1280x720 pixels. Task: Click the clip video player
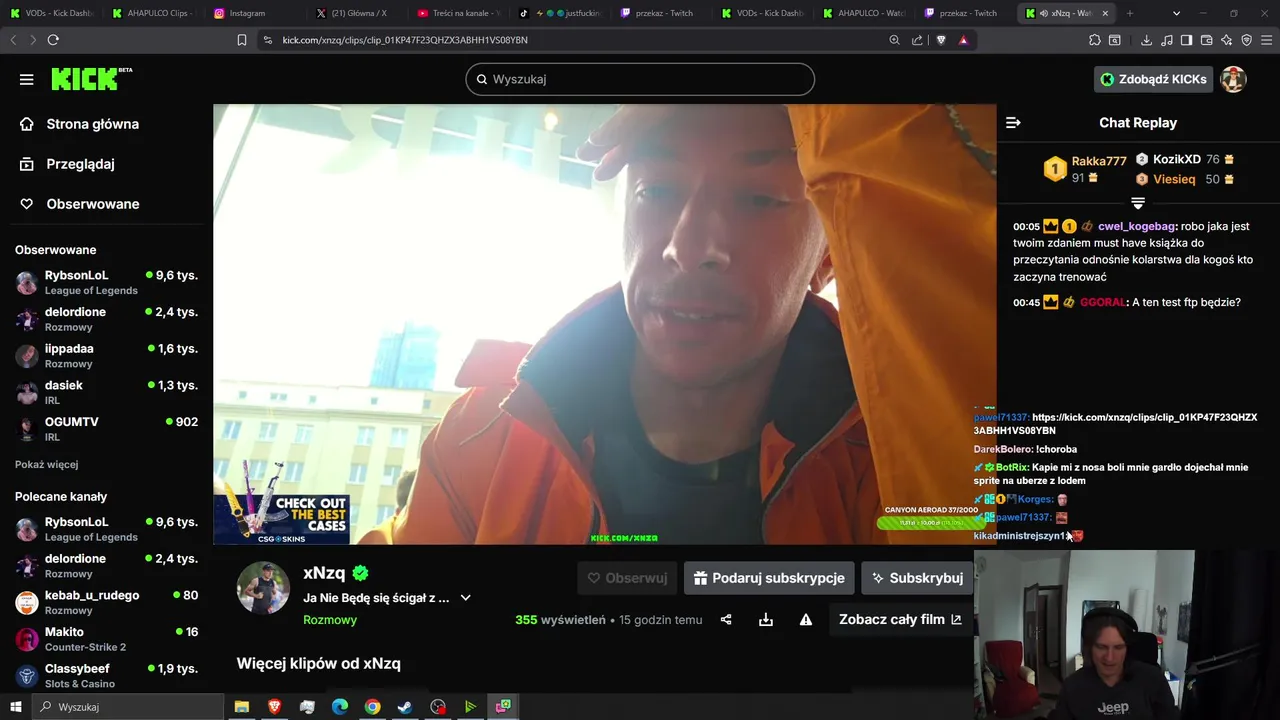coord(605,324)
